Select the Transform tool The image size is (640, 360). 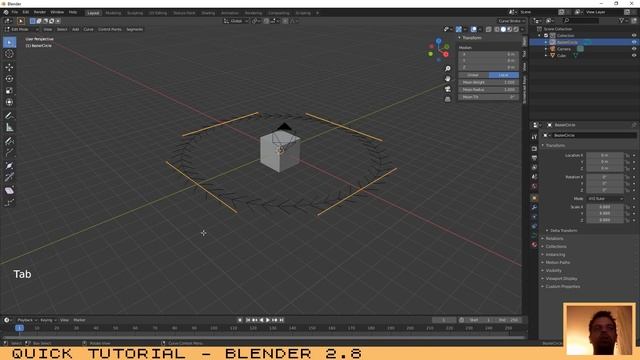pos(9,102)
